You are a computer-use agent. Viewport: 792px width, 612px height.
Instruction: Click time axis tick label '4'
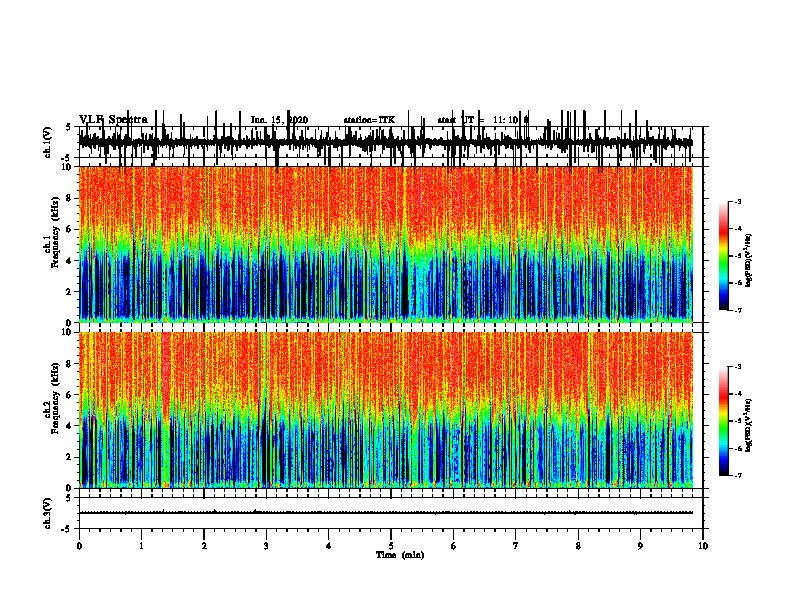click(x=329, y=546)
